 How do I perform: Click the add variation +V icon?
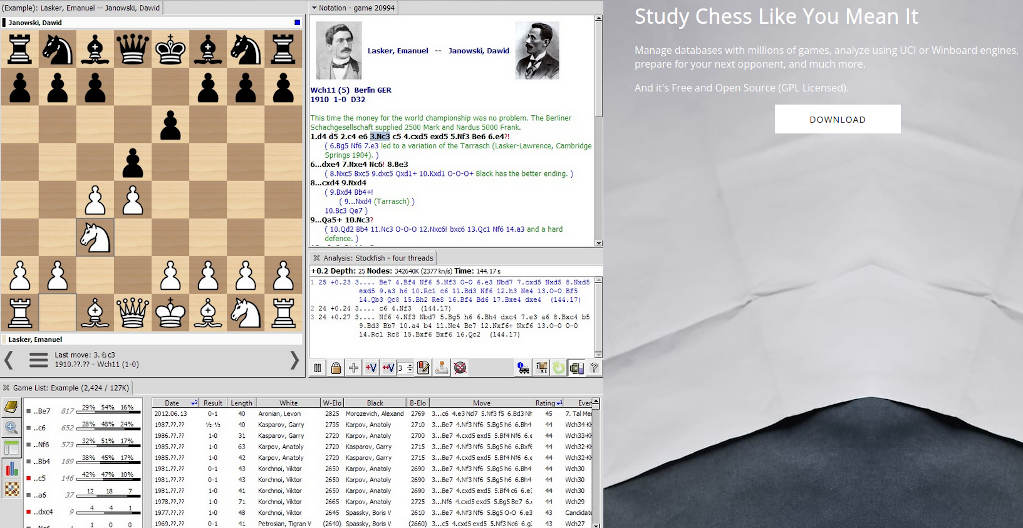(x=371, y=368)
